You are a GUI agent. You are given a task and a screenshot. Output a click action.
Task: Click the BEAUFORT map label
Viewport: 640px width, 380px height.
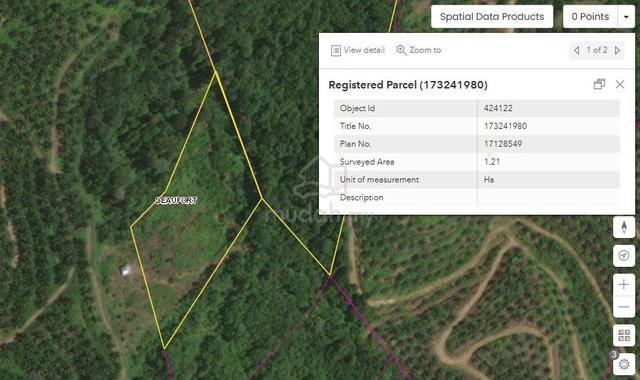(x=176, y=200)
